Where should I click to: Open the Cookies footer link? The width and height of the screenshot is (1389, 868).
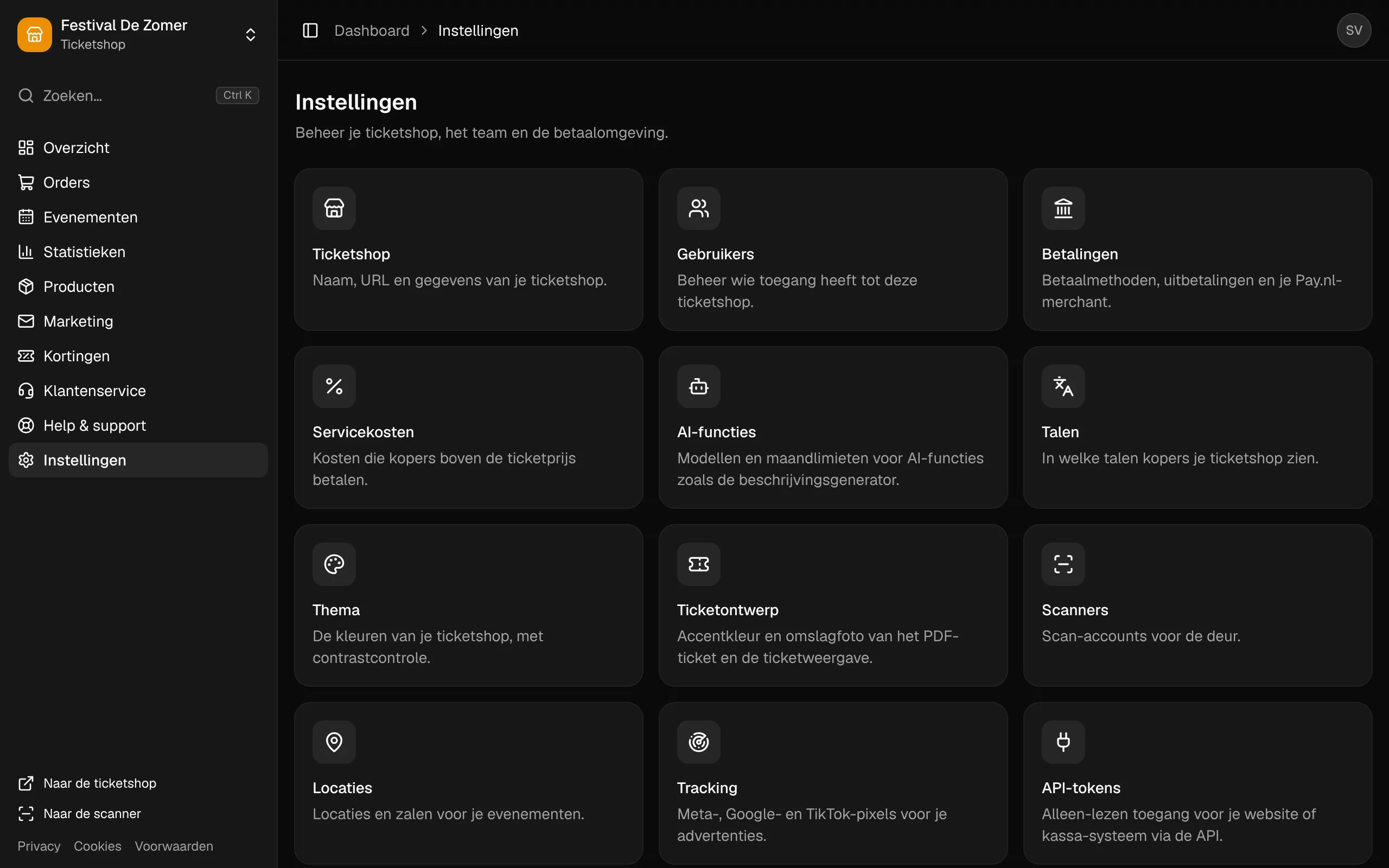[98, 846]
